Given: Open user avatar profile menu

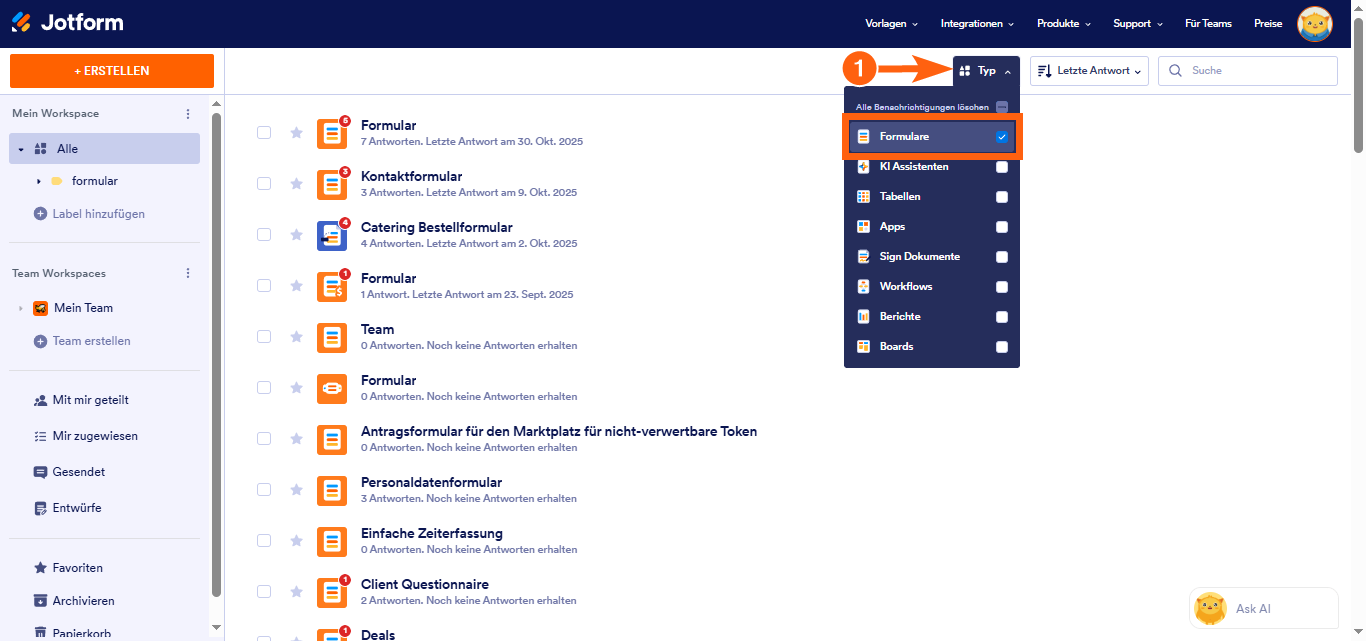Looking at the screenshot, I should tap(1314, 24).
